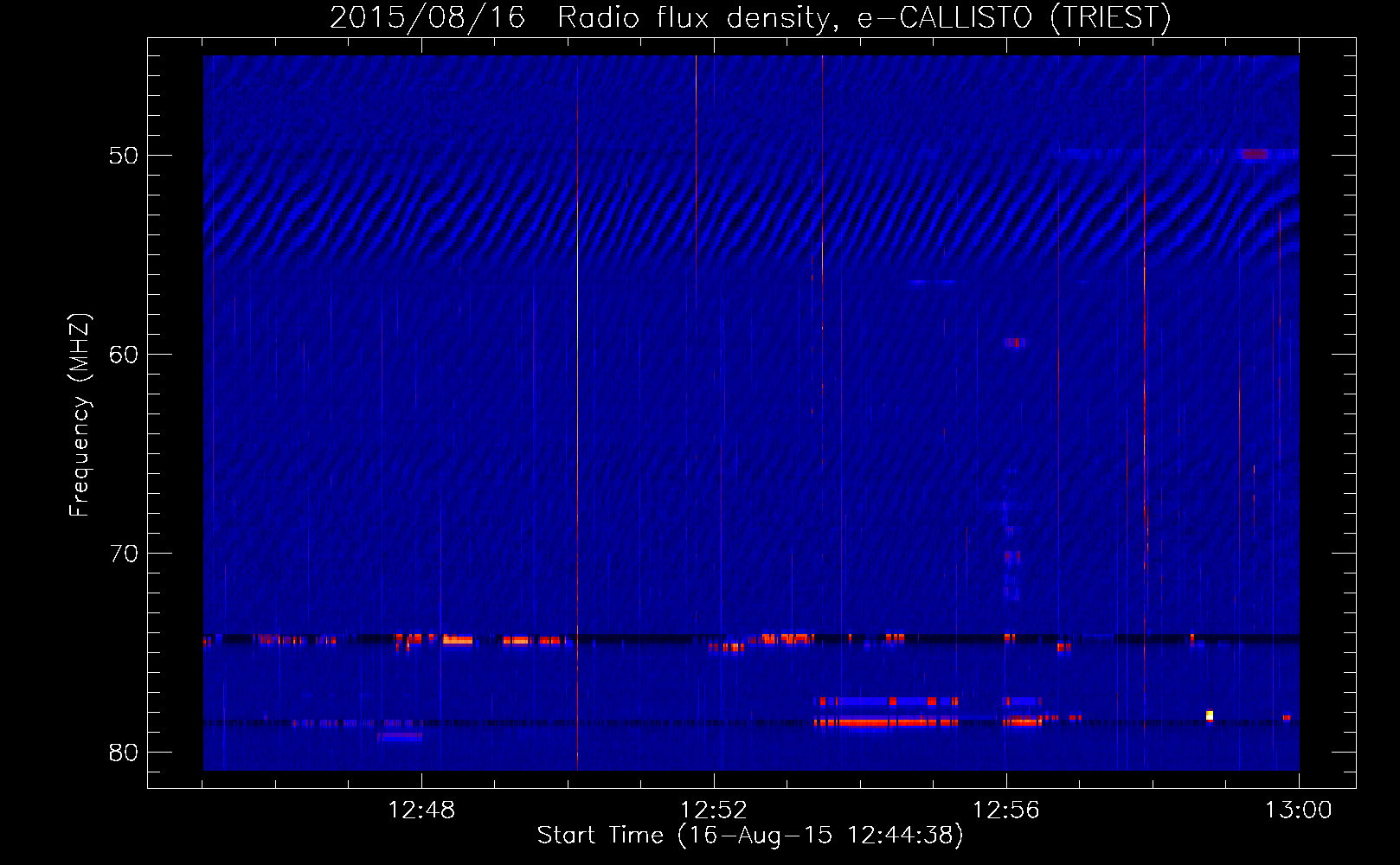
Task: Select the "Frequency (MHZ)" y-axis label
Action: tap(80, 416)
